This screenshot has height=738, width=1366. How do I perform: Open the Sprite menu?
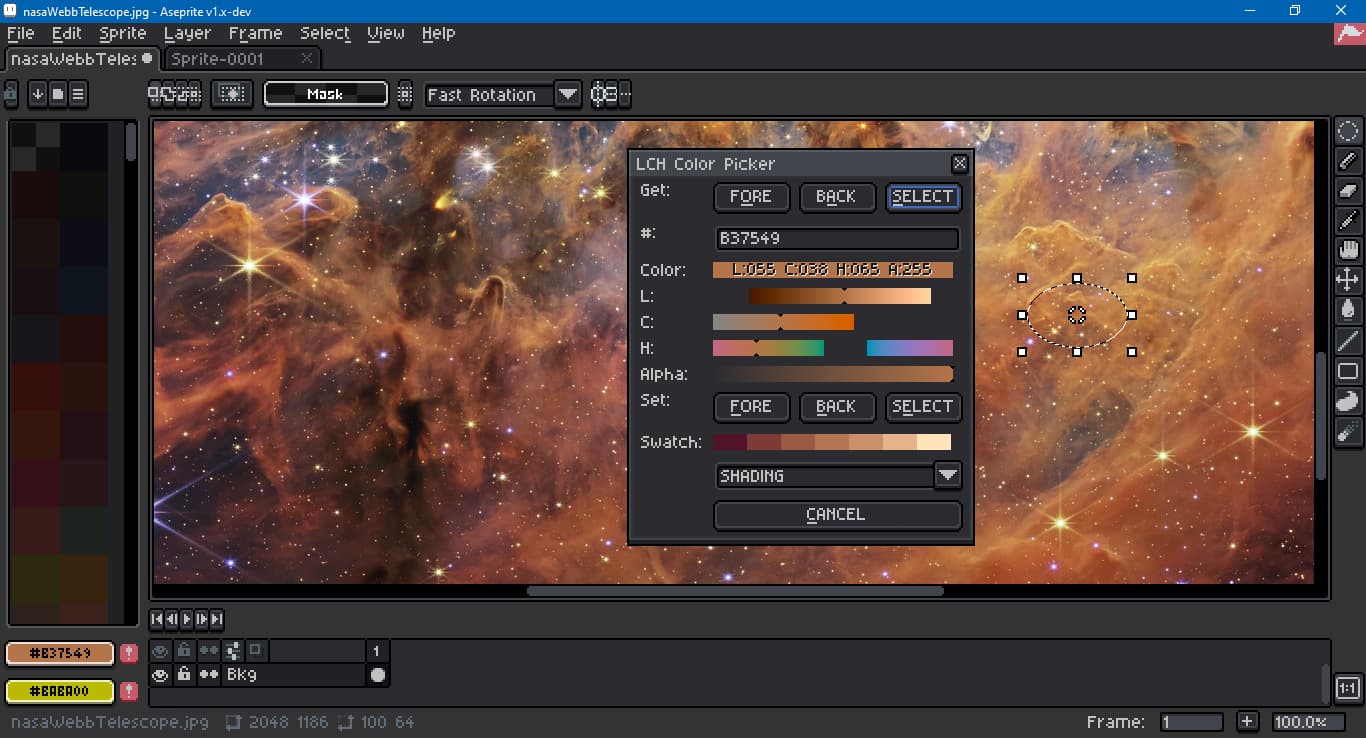(x=123, y=33)
